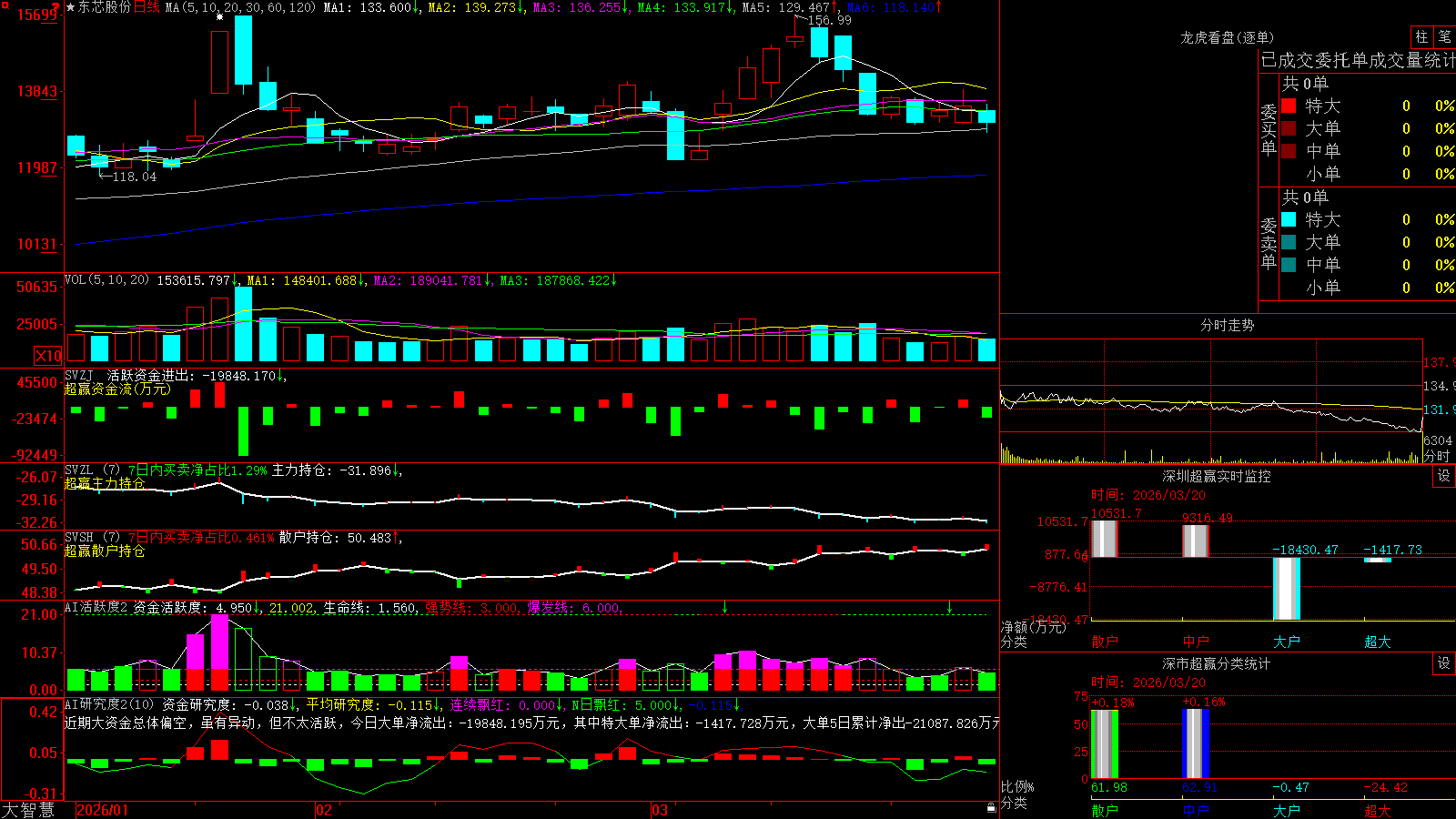Click the 日线 period label
This screenshot has height=819, width=1456.
(147, 7)
